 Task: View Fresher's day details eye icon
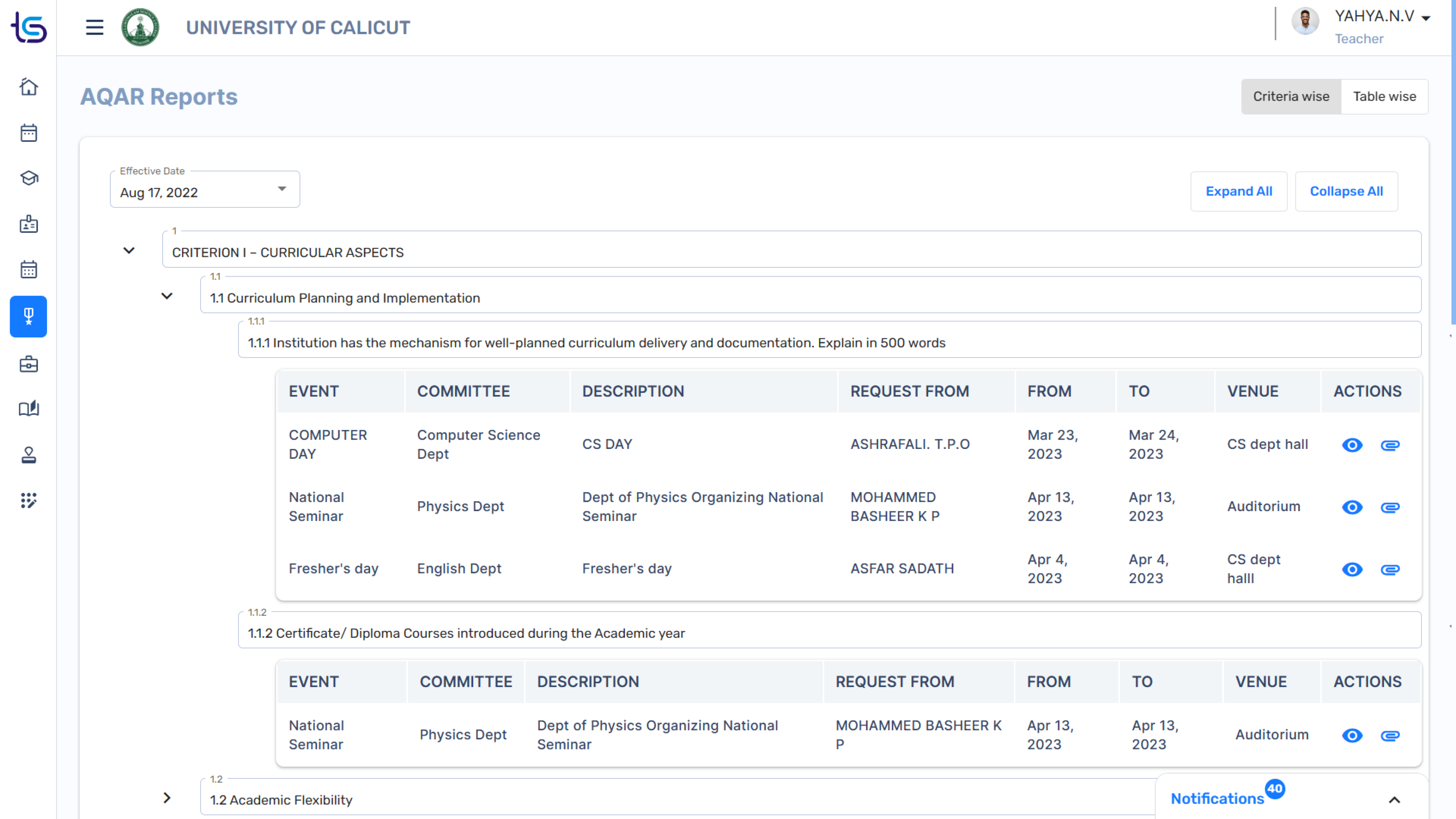click(1352, 570)
